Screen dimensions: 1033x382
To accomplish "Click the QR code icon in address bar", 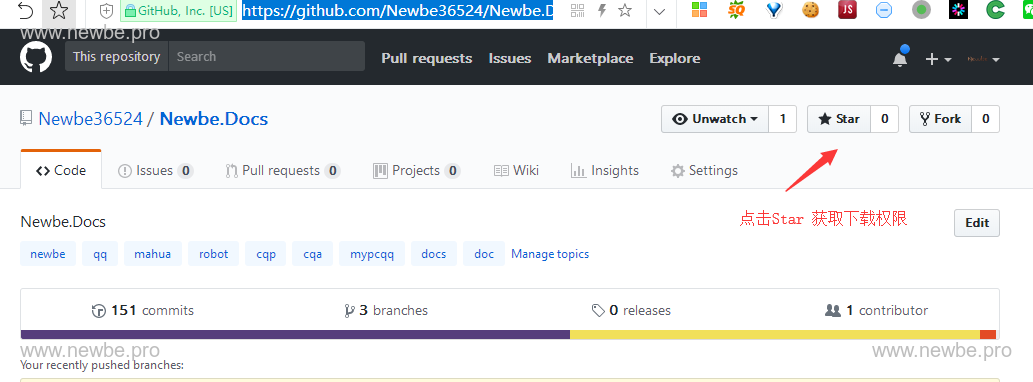I will 578,10.
